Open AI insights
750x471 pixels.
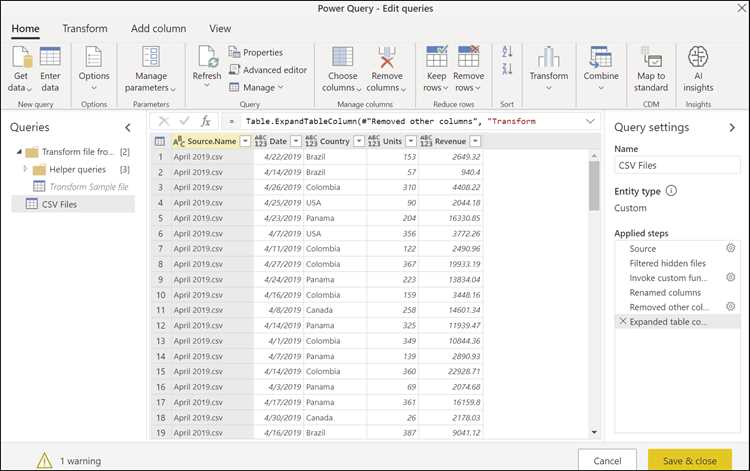(698, 69)
